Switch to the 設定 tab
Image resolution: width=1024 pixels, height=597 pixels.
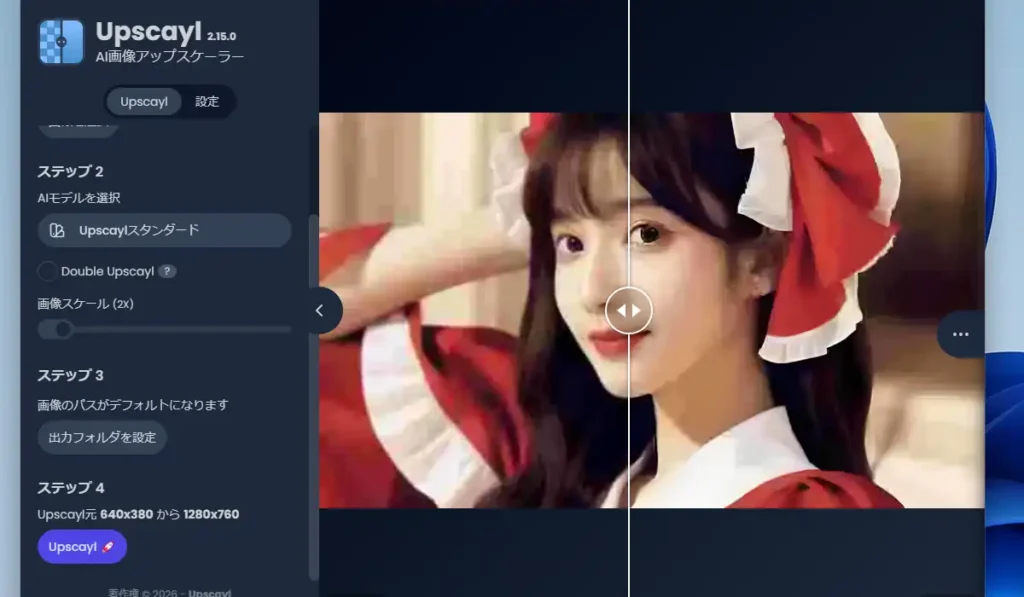click(x=207, y=102)
